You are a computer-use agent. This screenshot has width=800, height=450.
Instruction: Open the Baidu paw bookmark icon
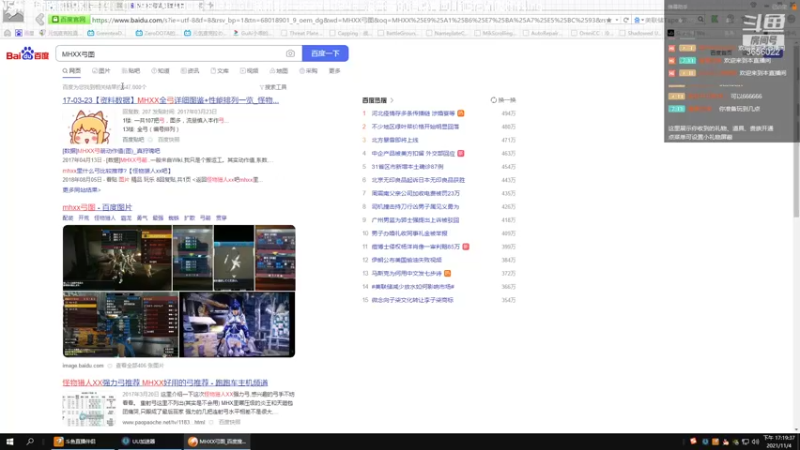click(18, 33)
